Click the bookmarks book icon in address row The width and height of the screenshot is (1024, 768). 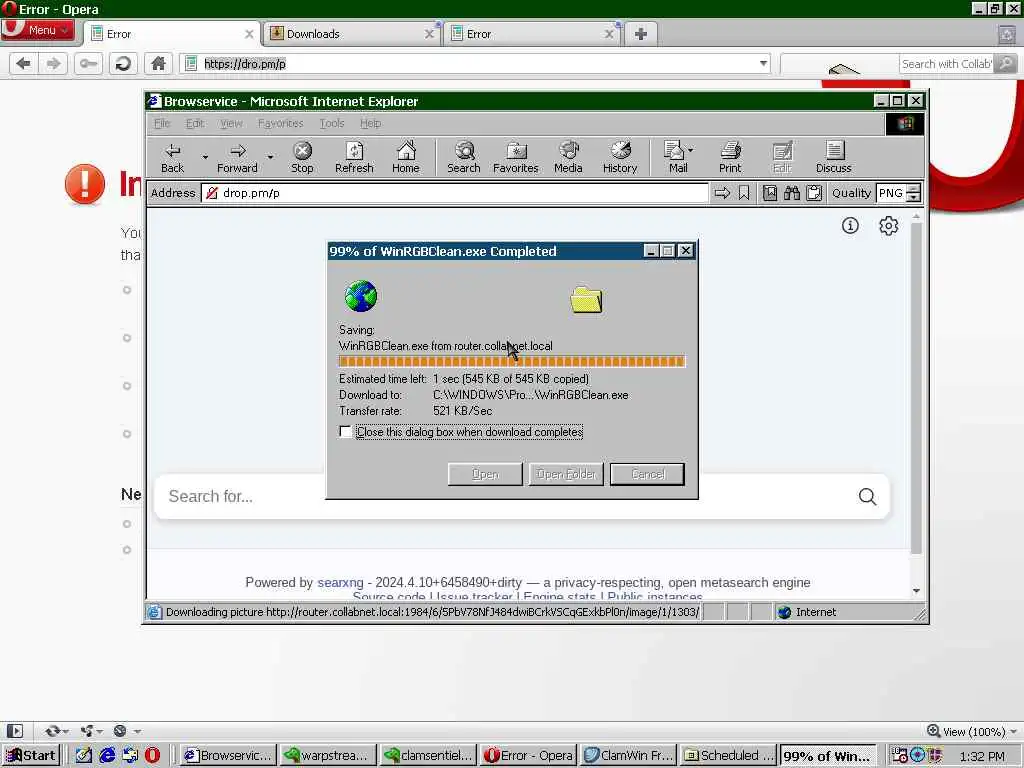pyautogui.click(x=770, y=193)
